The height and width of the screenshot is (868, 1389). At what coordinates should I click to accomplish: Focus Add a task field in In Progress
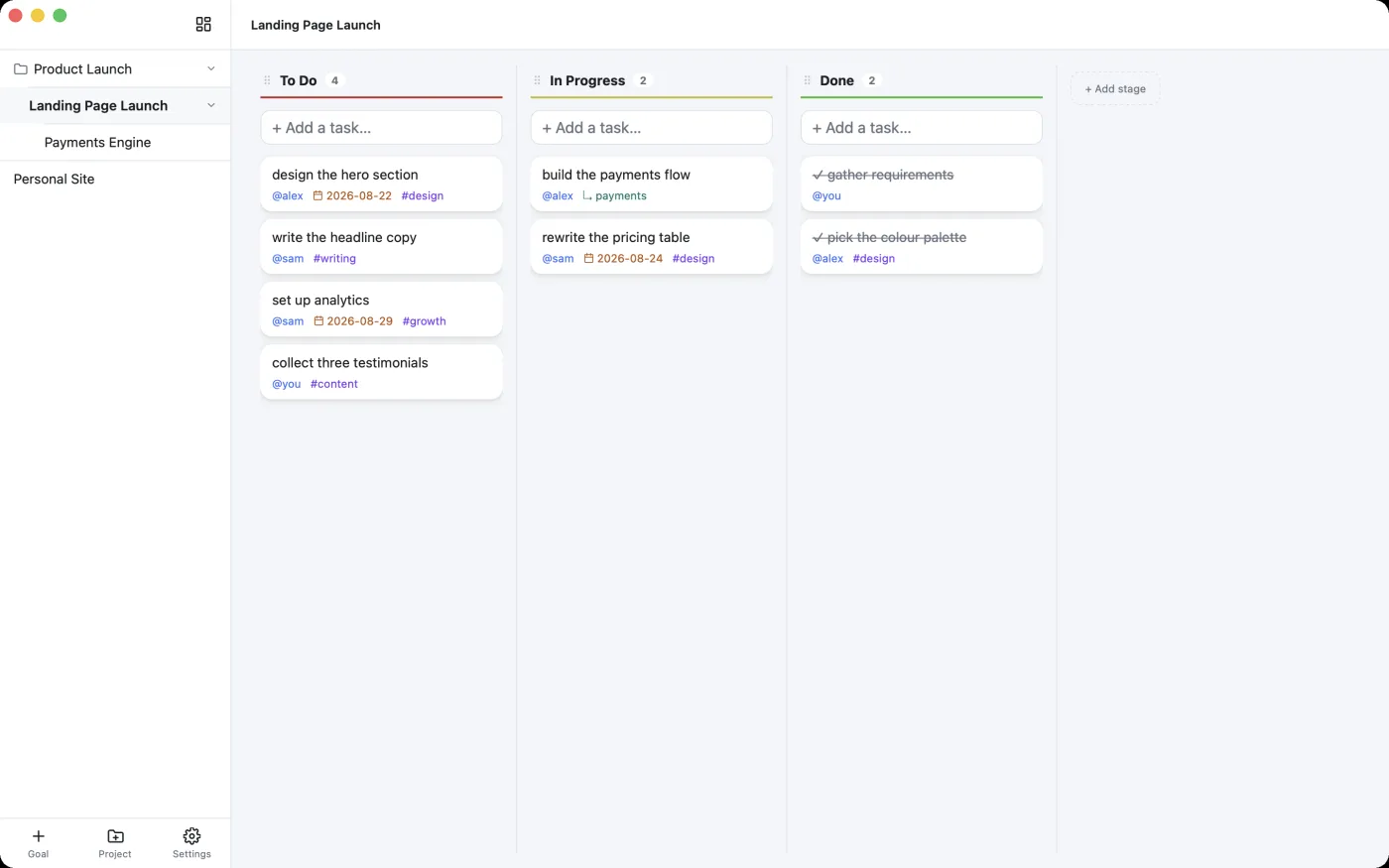click(x=651, y=128)
